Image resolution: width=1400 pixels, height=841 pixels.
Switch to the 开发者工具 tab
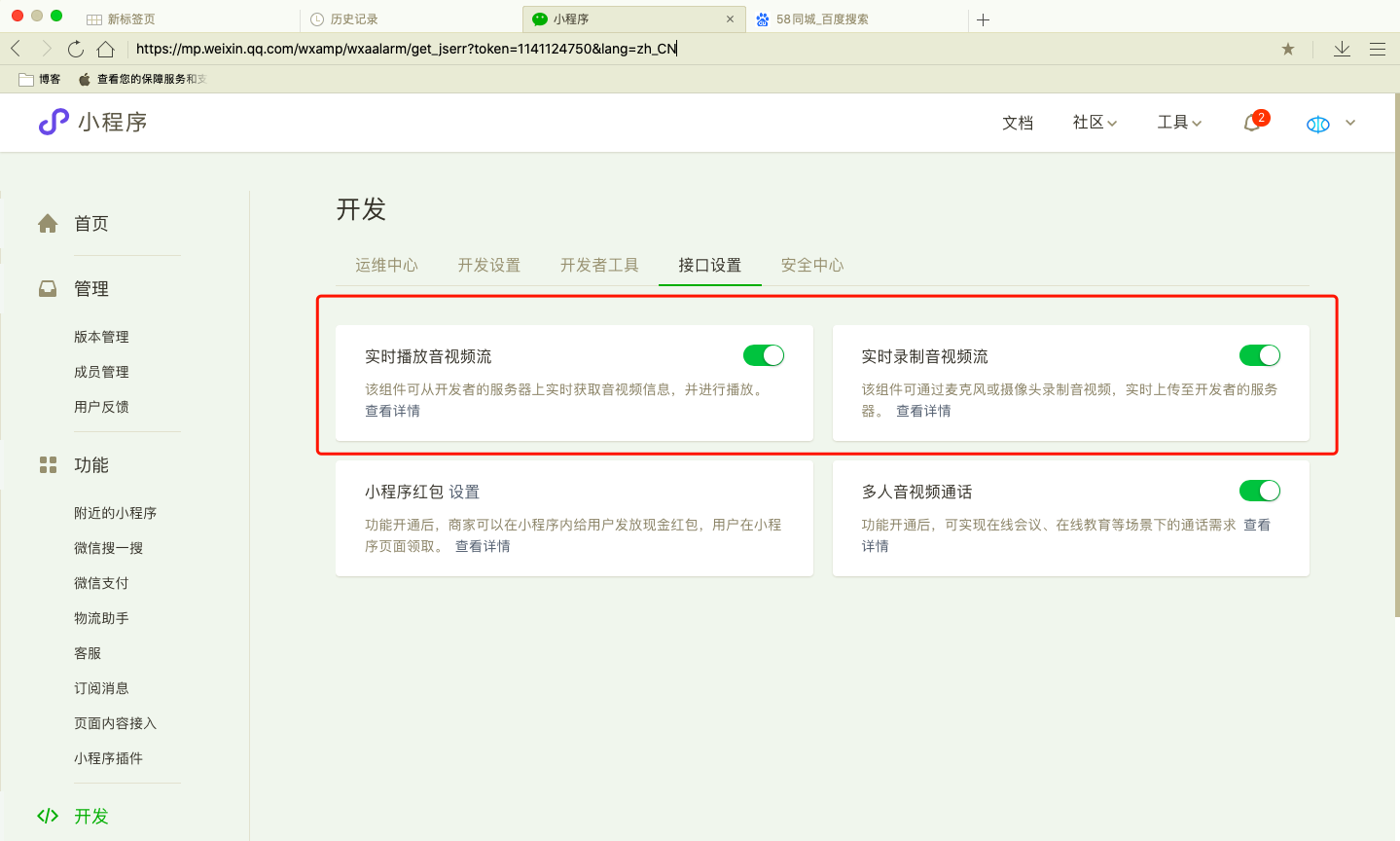tap(599, 265)
